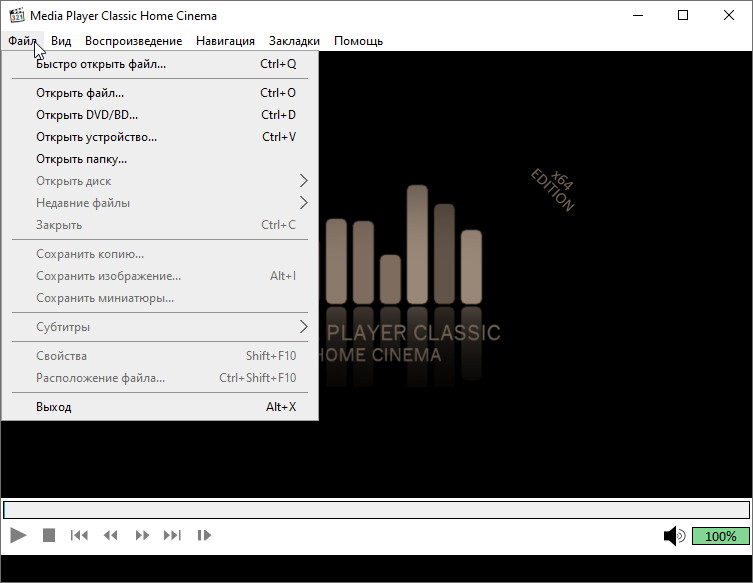Click the frame step icon
The image size is (753, 583).
[x=204, y=536]
